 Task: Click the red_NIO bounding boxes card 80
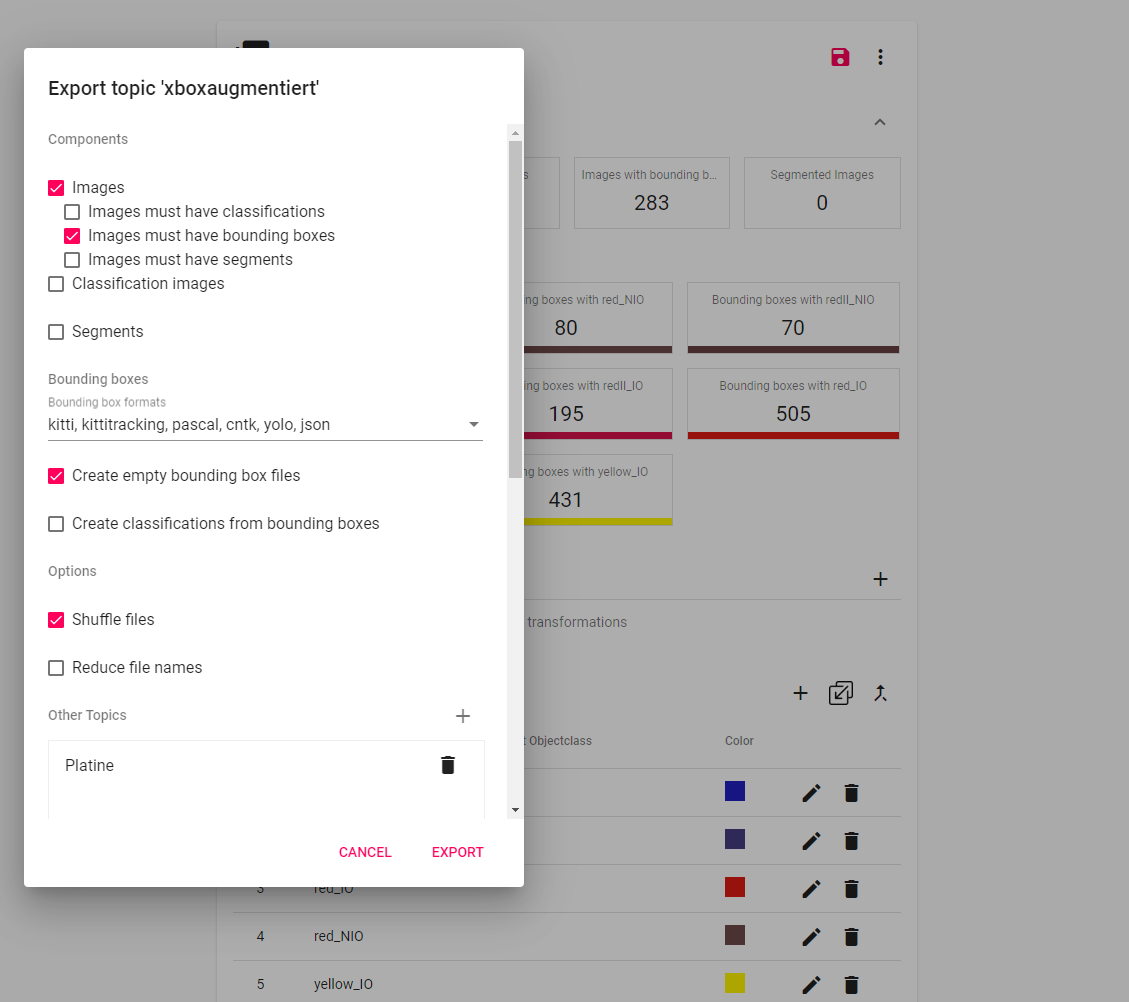pos(598,317)
